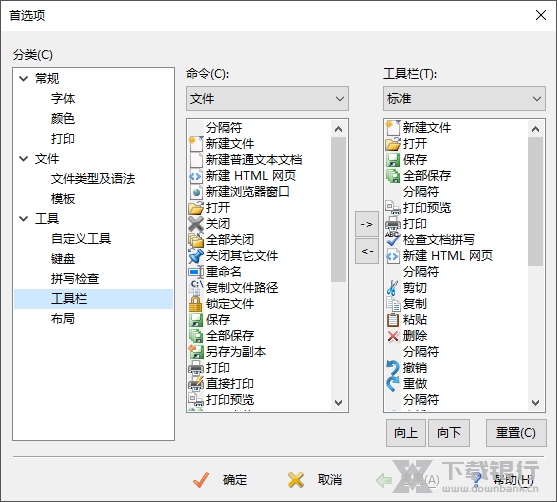Image resolution: width=557 pixels, height=502 pixels.
Task: Click the 打印 printer icon in commands list
Action: coord(196,368)
